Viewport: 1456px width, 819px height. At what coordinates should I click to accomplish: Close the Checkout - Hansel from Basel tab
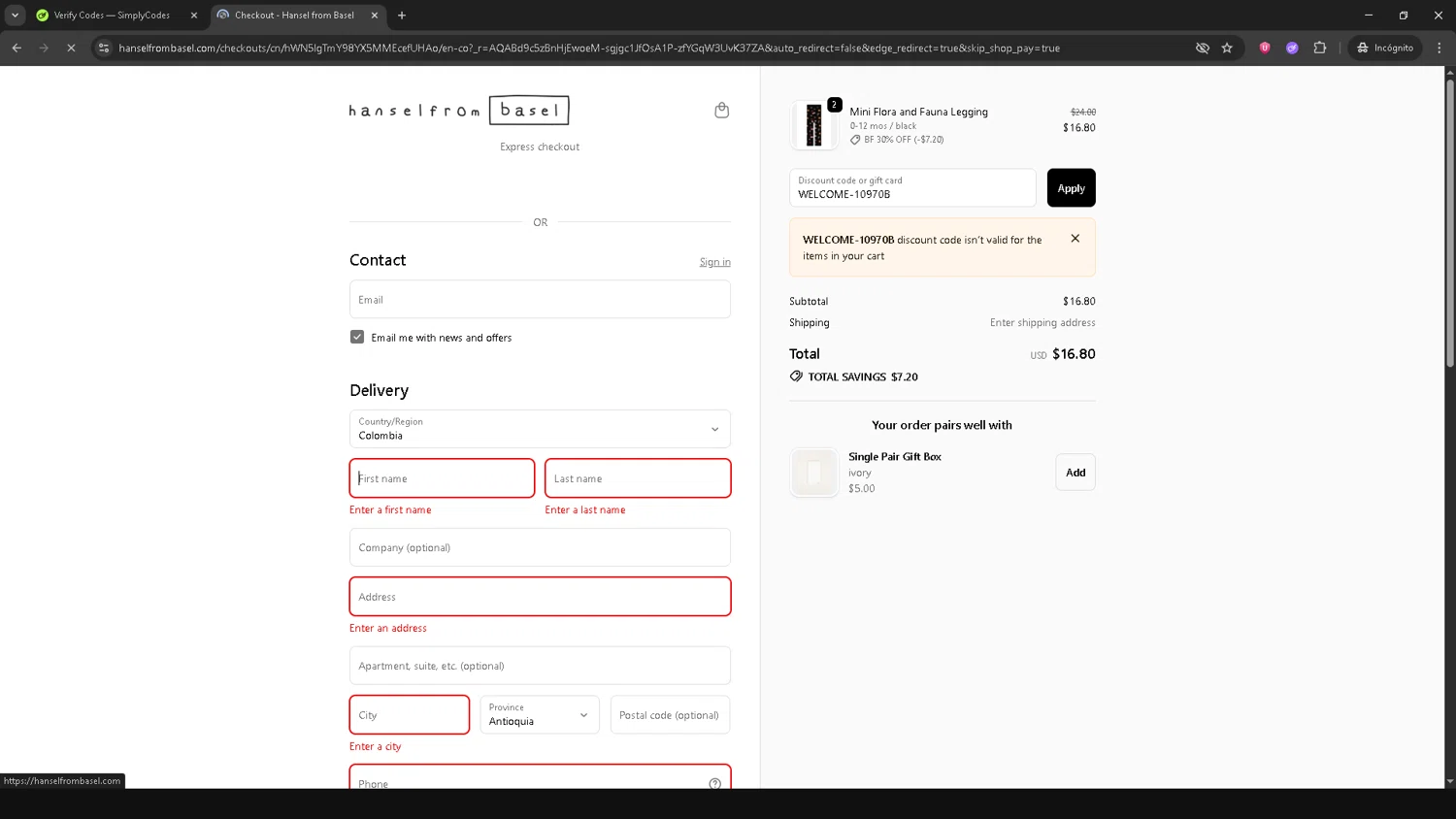[x=375, y=16]
